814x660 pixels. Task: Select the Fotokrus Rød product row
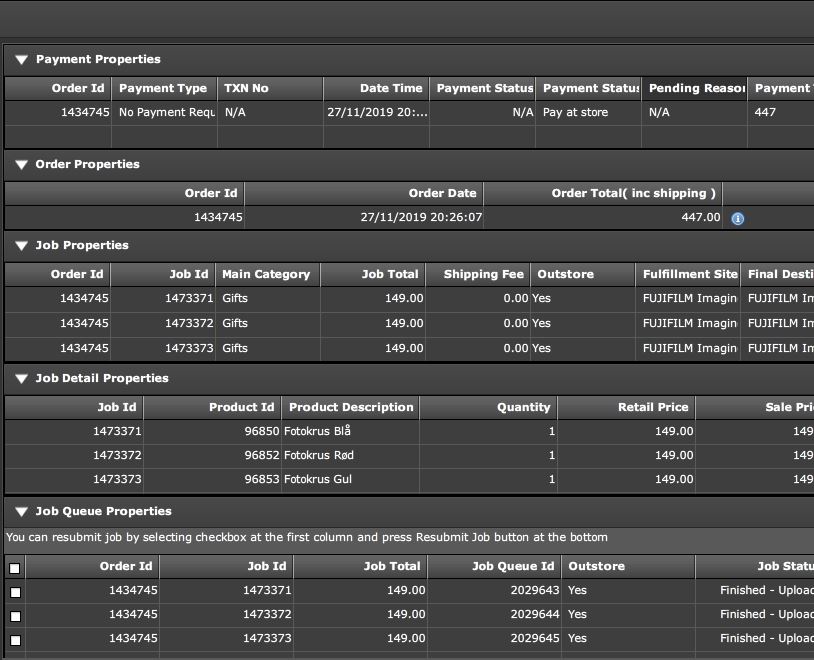coord(409,455)
